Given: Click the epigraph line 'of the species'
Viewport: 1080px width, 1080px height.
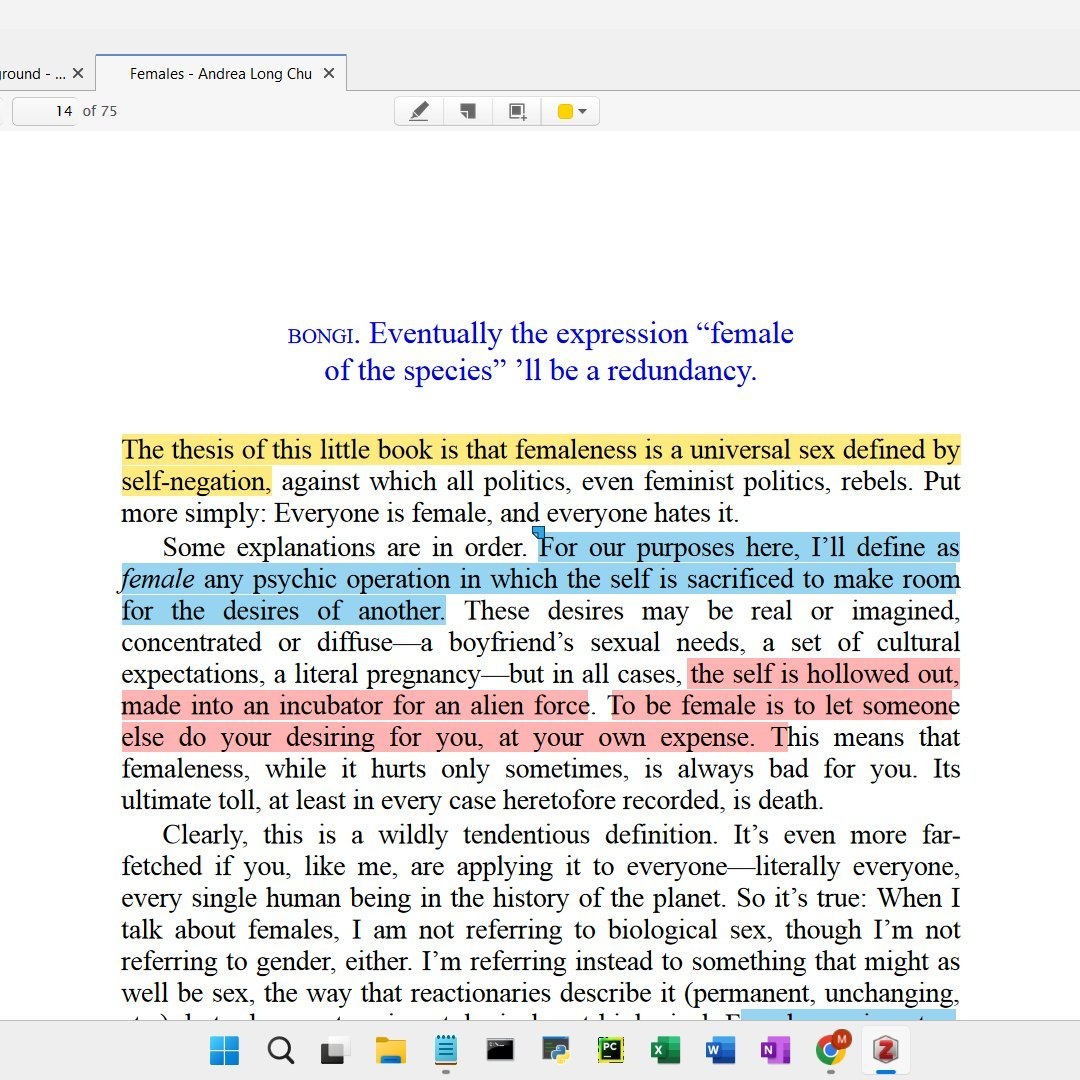Looking at the screenshot, I should 415,371.
